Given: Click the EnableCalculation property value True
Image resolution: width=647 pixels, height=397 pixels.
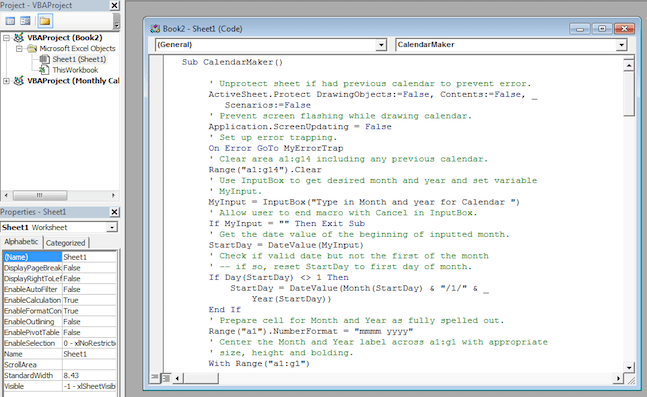Looking at the screenshot, I should [x=89, y=300].
